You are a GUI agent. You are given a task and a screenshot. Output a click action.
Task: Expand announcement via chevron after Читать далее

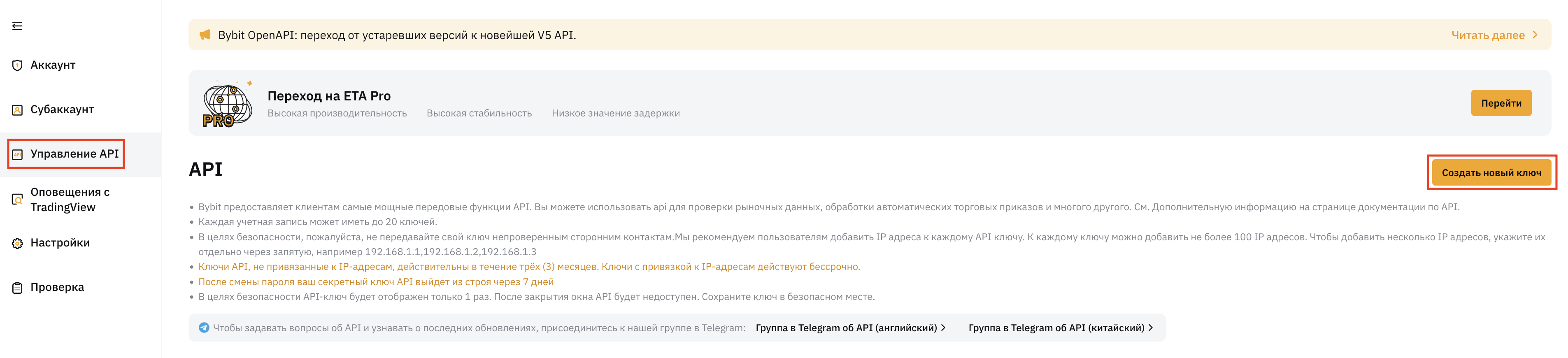1535,35
